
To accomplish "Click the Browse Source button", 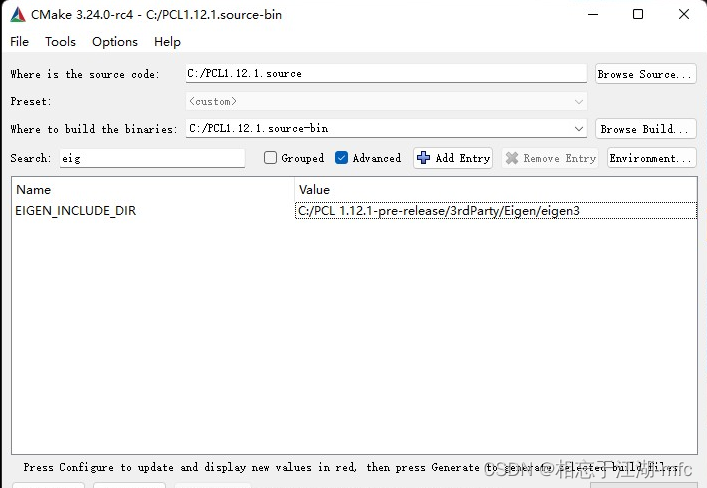I will click(645, 74).
